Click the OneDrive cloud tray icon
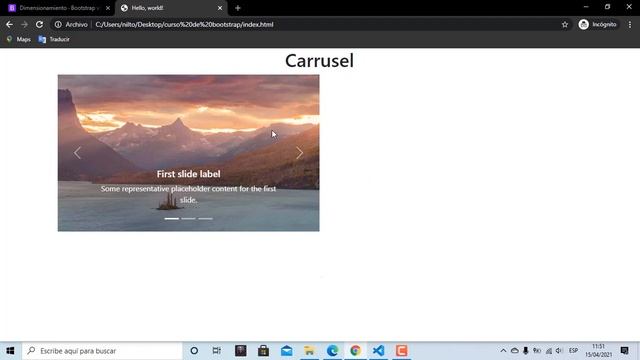640x360 pixels. (515, 351)
